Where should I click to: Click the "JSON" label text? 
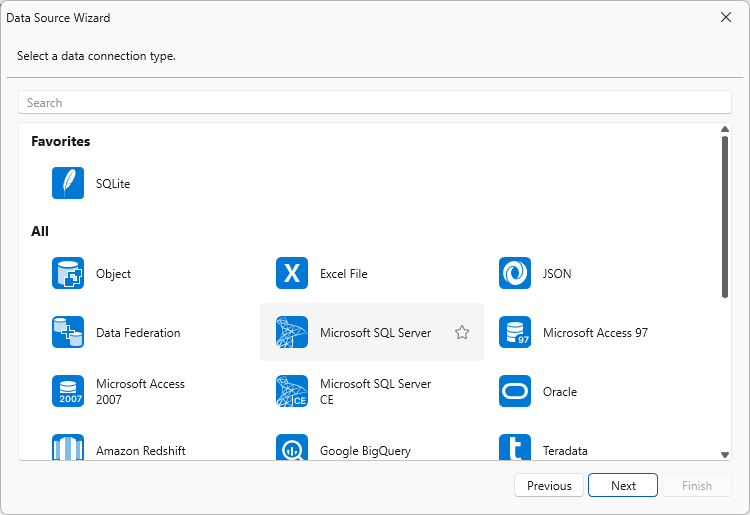coord(557,274)
